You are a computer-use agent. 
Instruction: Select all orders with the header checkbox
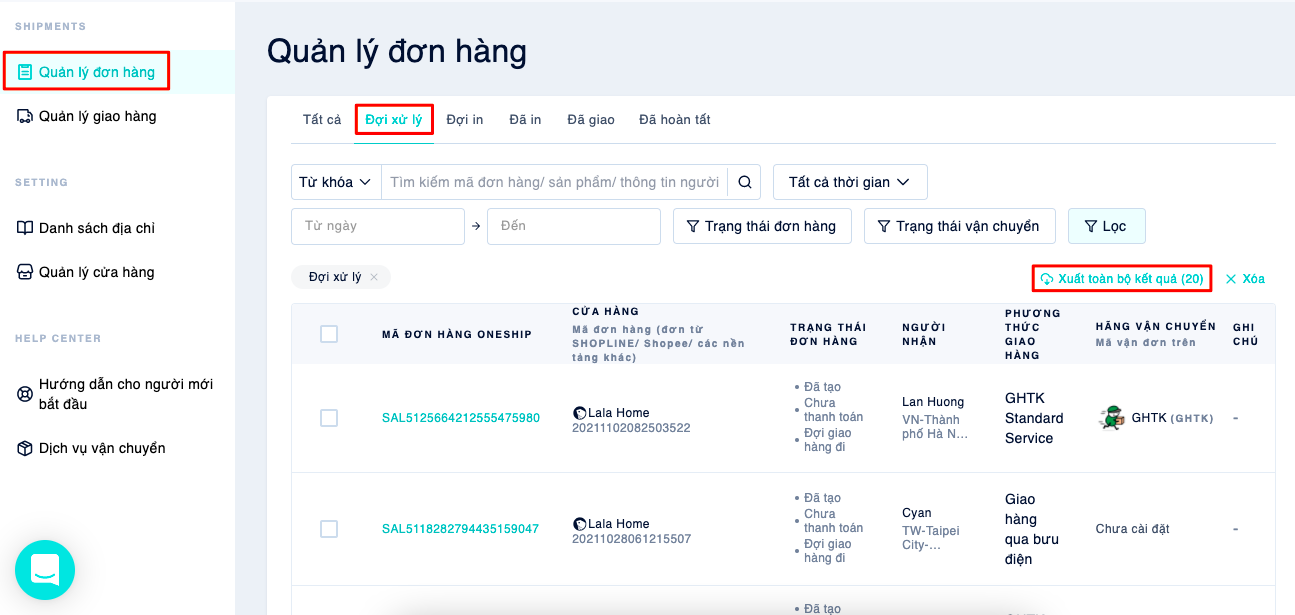329,334
